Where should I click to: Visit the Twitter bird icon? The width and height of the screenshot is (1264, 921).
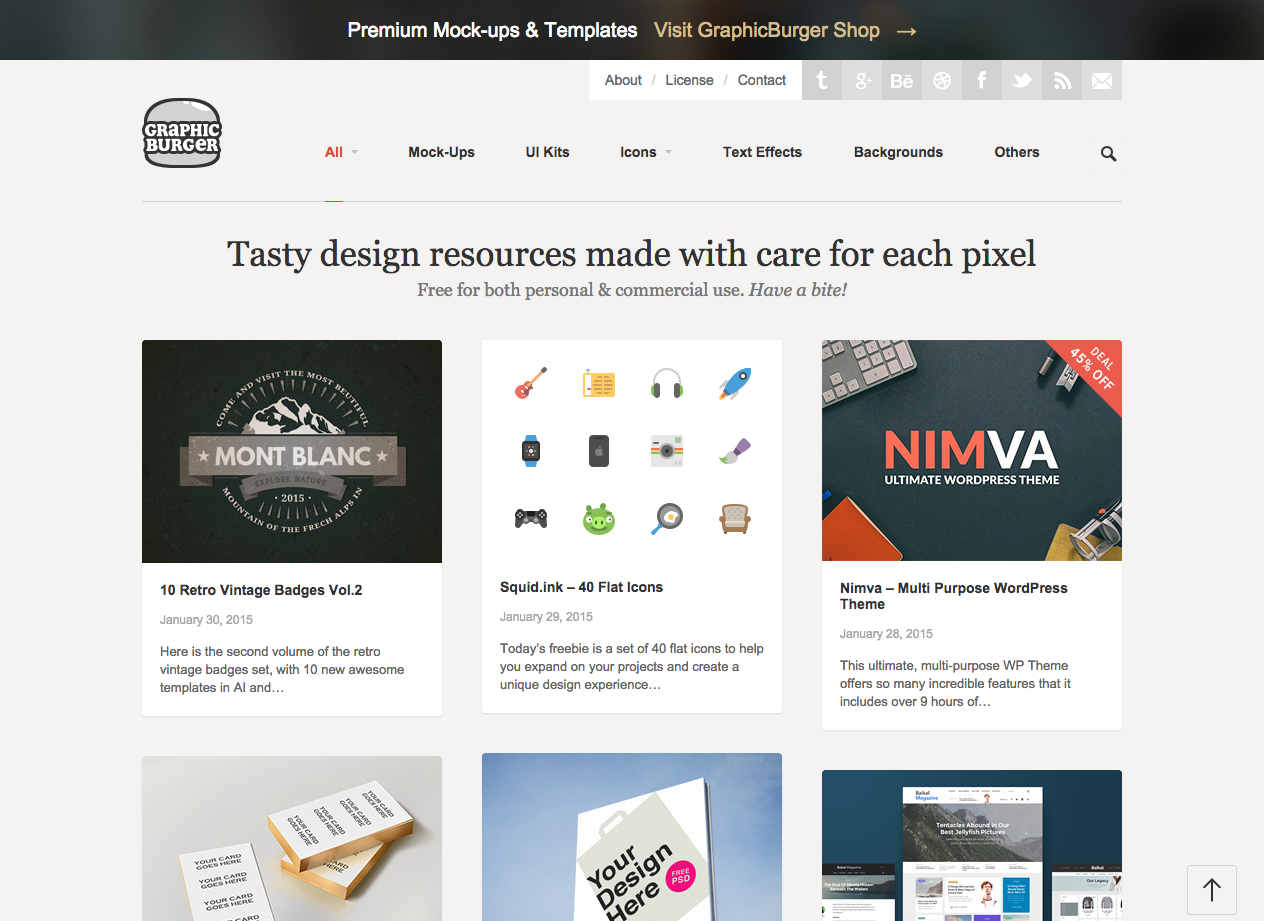pyautogui.click(x=1022, y=80)
